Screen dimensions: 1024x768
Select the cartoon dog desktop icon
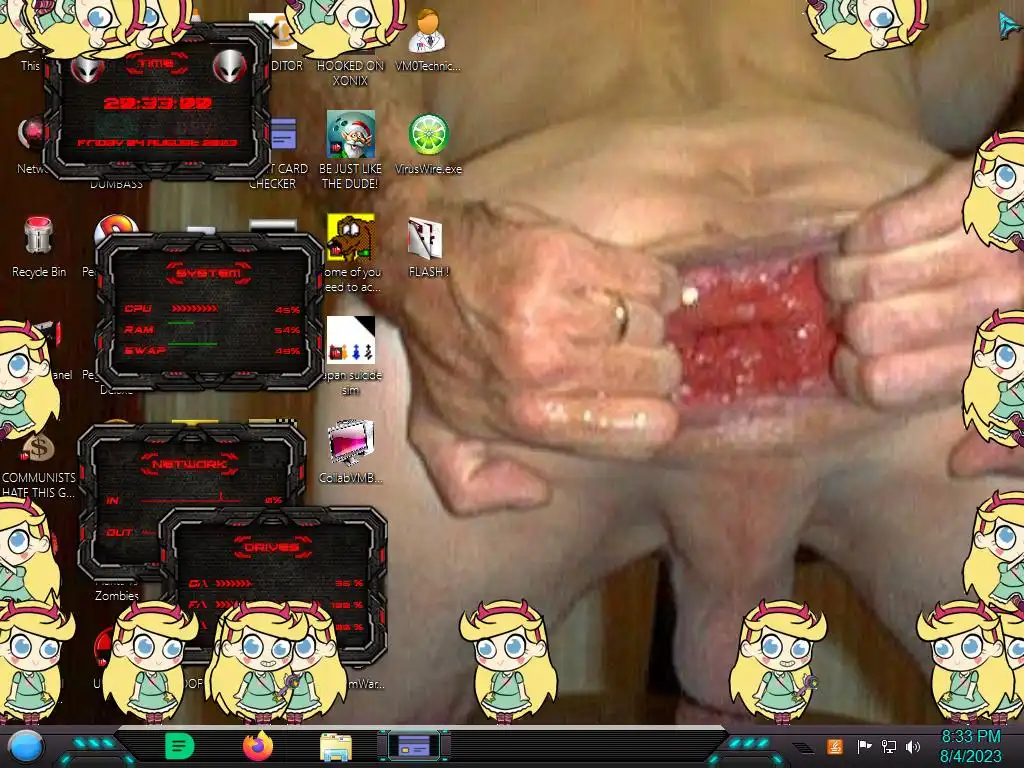(x=351, y=238)
